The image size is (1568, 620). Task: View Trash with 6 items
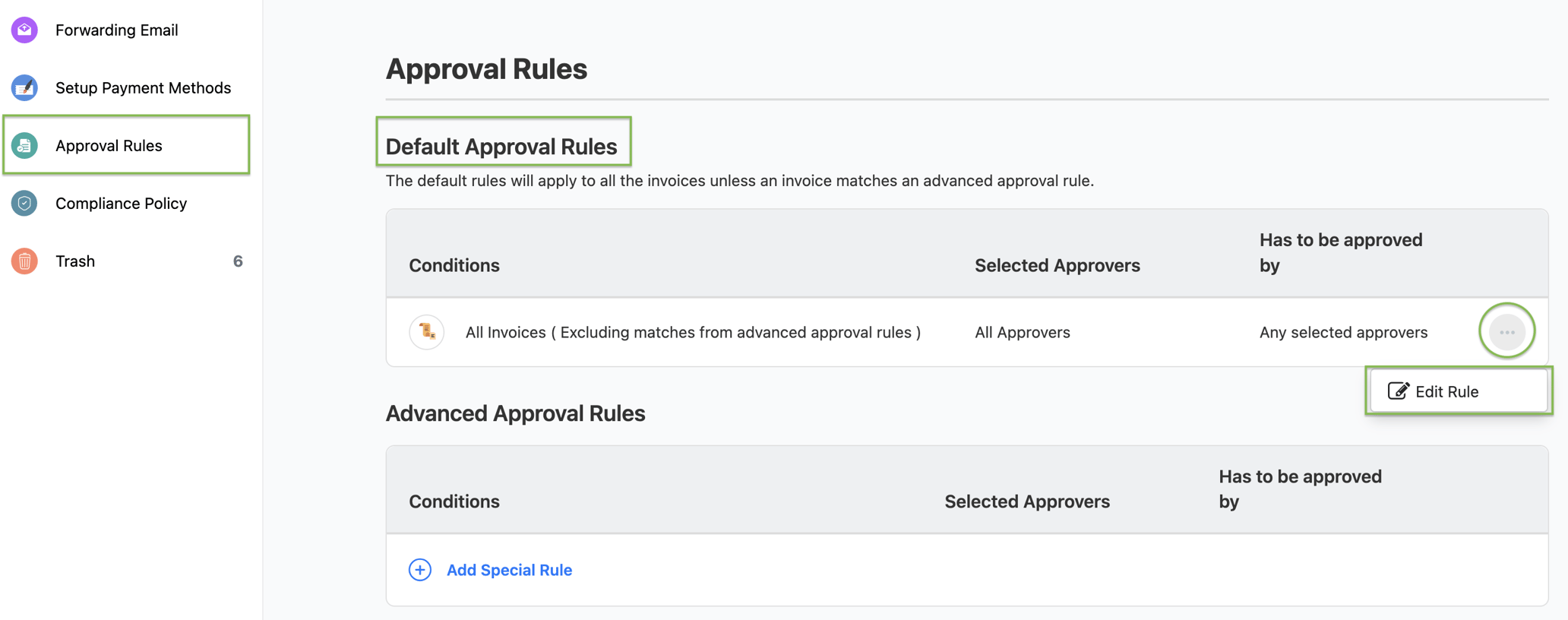point(74,261)
